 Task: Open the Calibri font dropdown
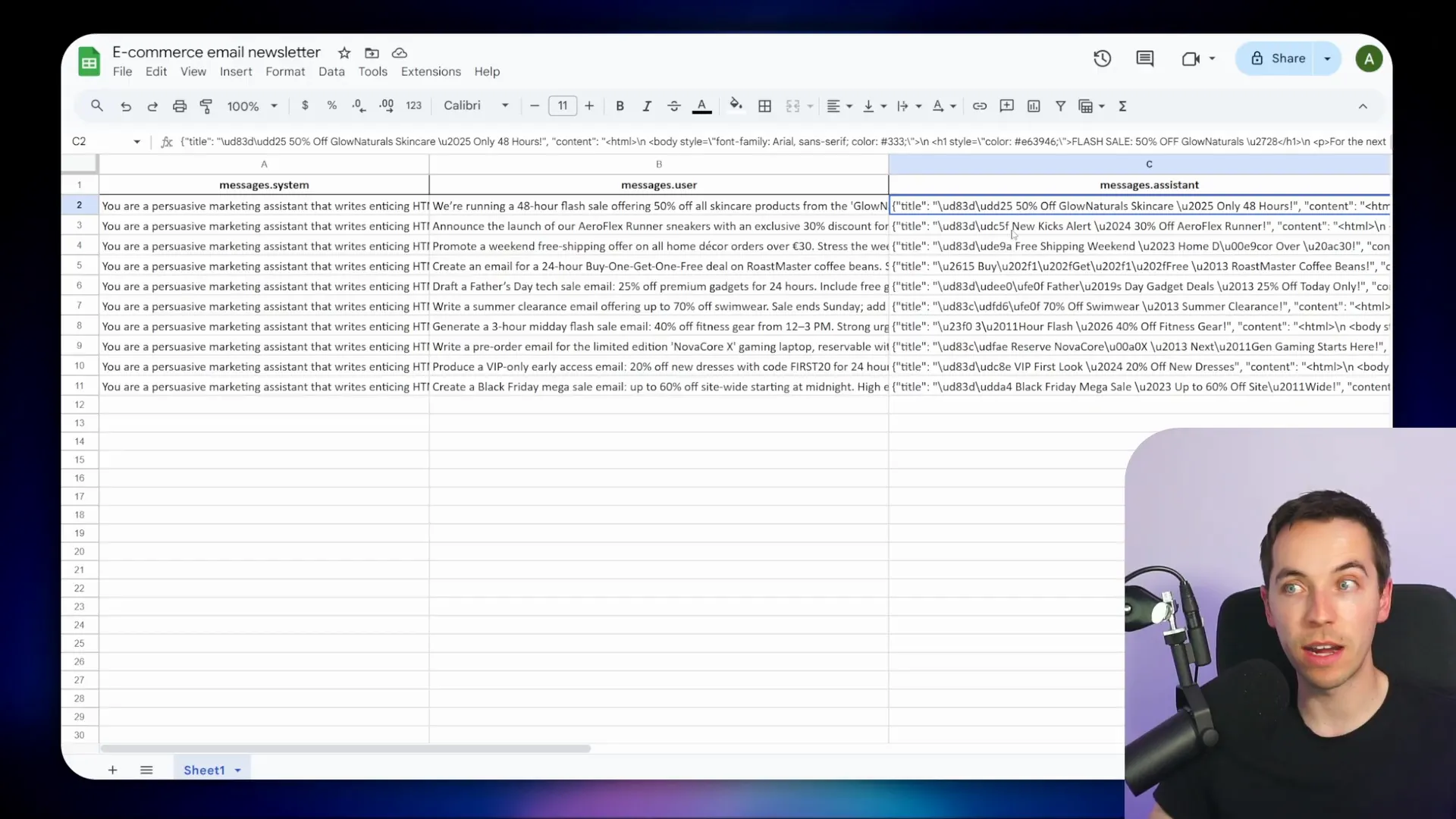tap(475, 105)
